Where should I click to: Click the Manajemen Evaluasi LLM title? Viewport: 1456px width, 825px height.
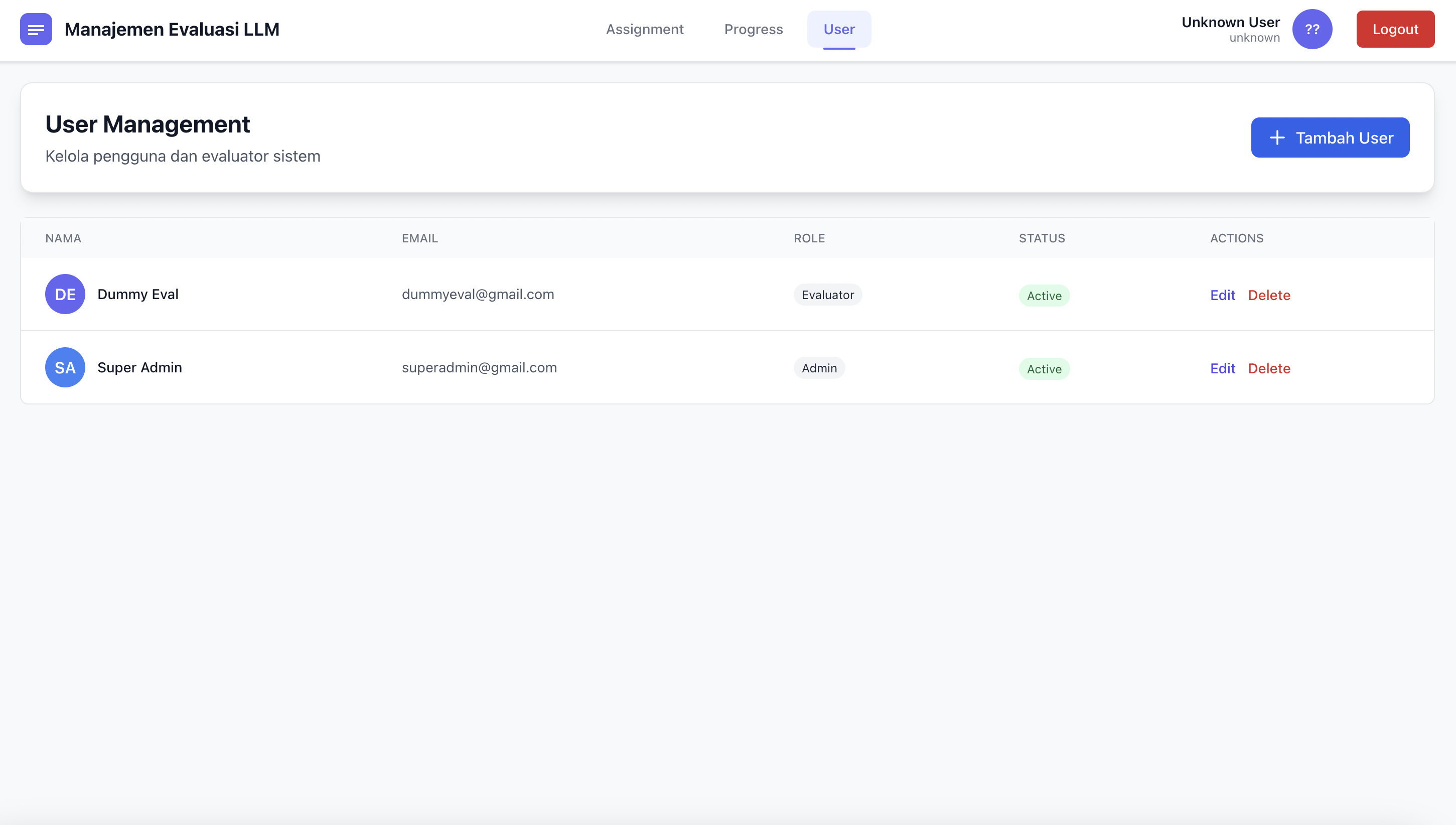tap(172, 29)
